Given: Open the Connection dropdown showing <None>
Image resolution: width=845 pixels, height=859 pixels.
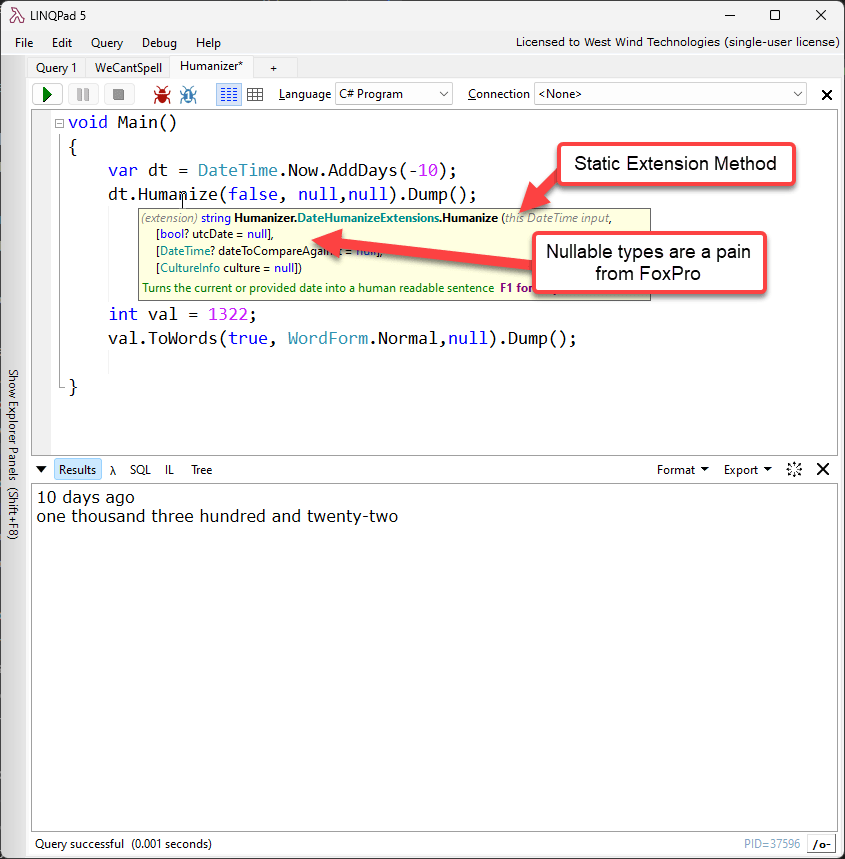Looking at the screenshot, I should (x=670, y=94).
